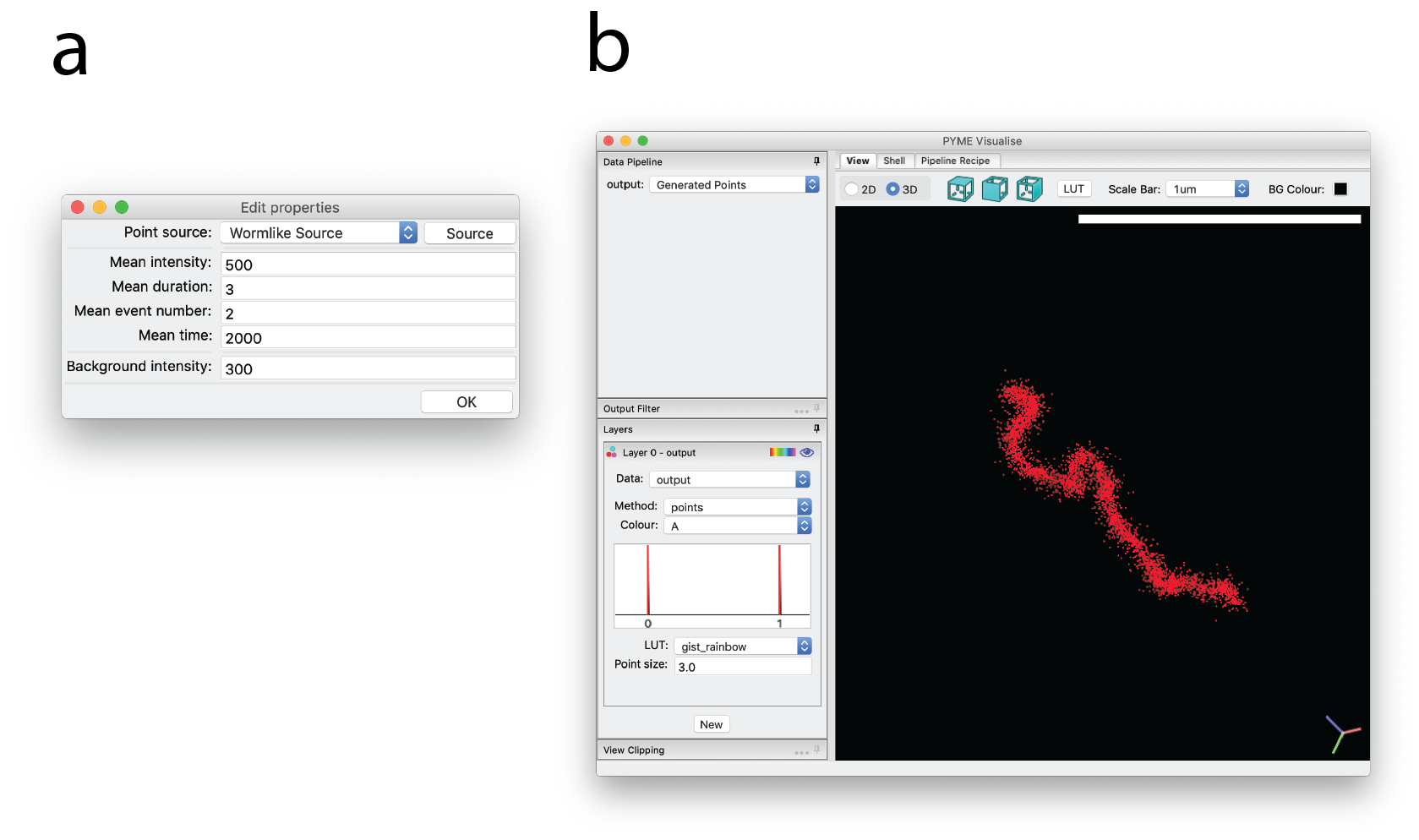Open the Pipeline Recipe tab
The height and width of the screenshot is (840, 1419).
955,161
